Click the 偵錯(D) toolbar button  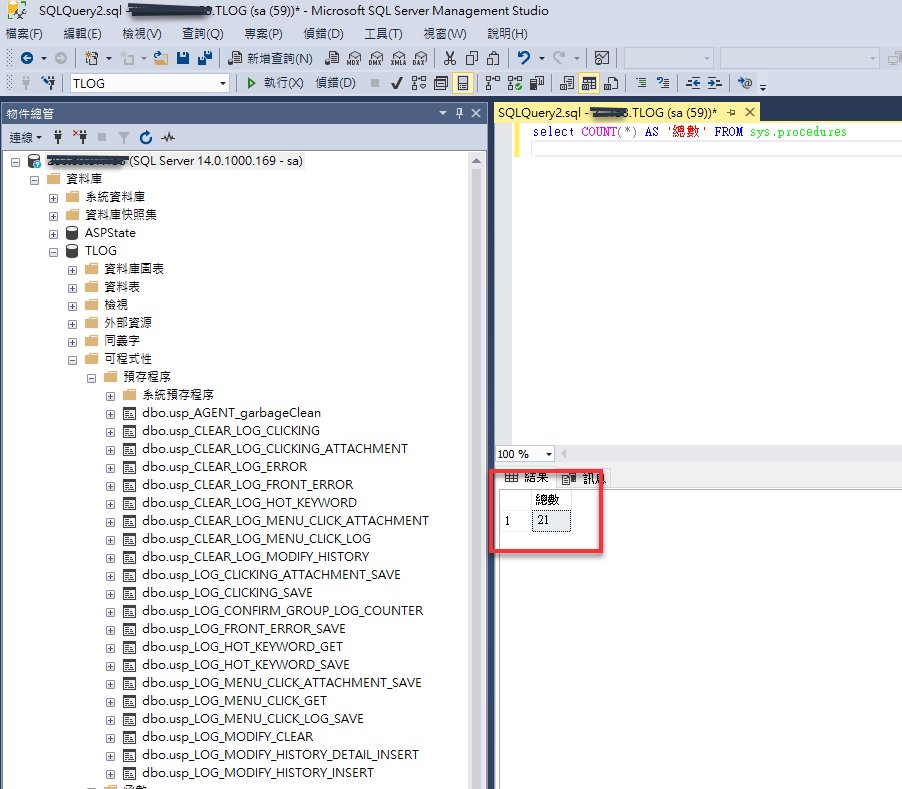click(x=335, y=83)
